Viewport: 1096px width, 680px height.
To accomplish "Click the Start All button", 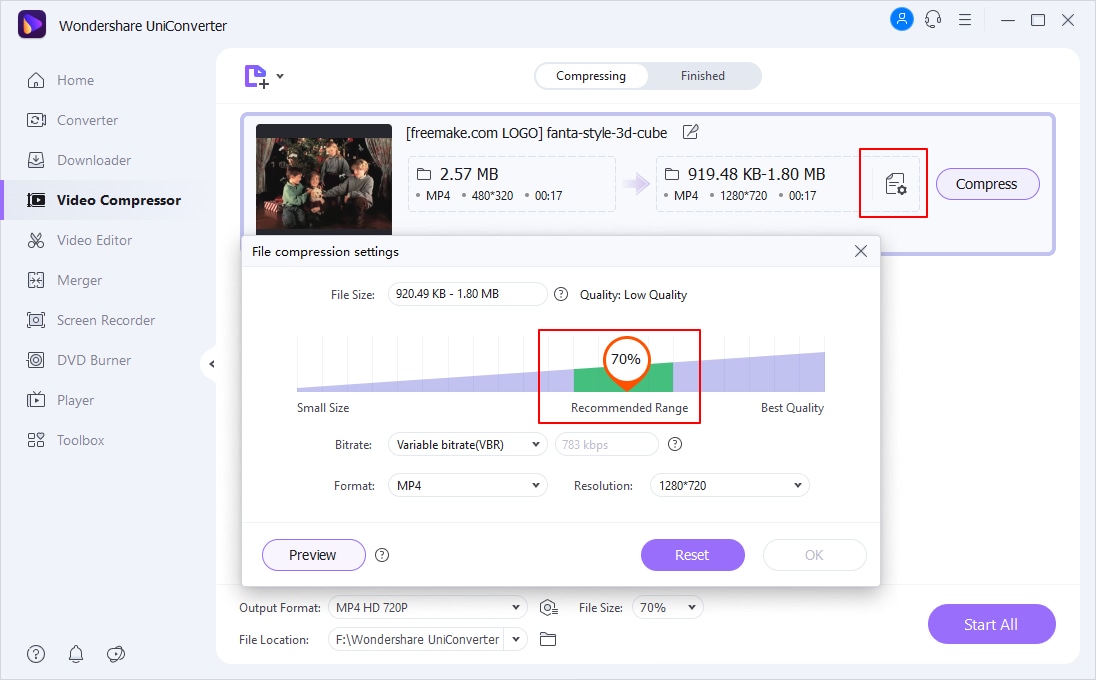I will point(991,624).
